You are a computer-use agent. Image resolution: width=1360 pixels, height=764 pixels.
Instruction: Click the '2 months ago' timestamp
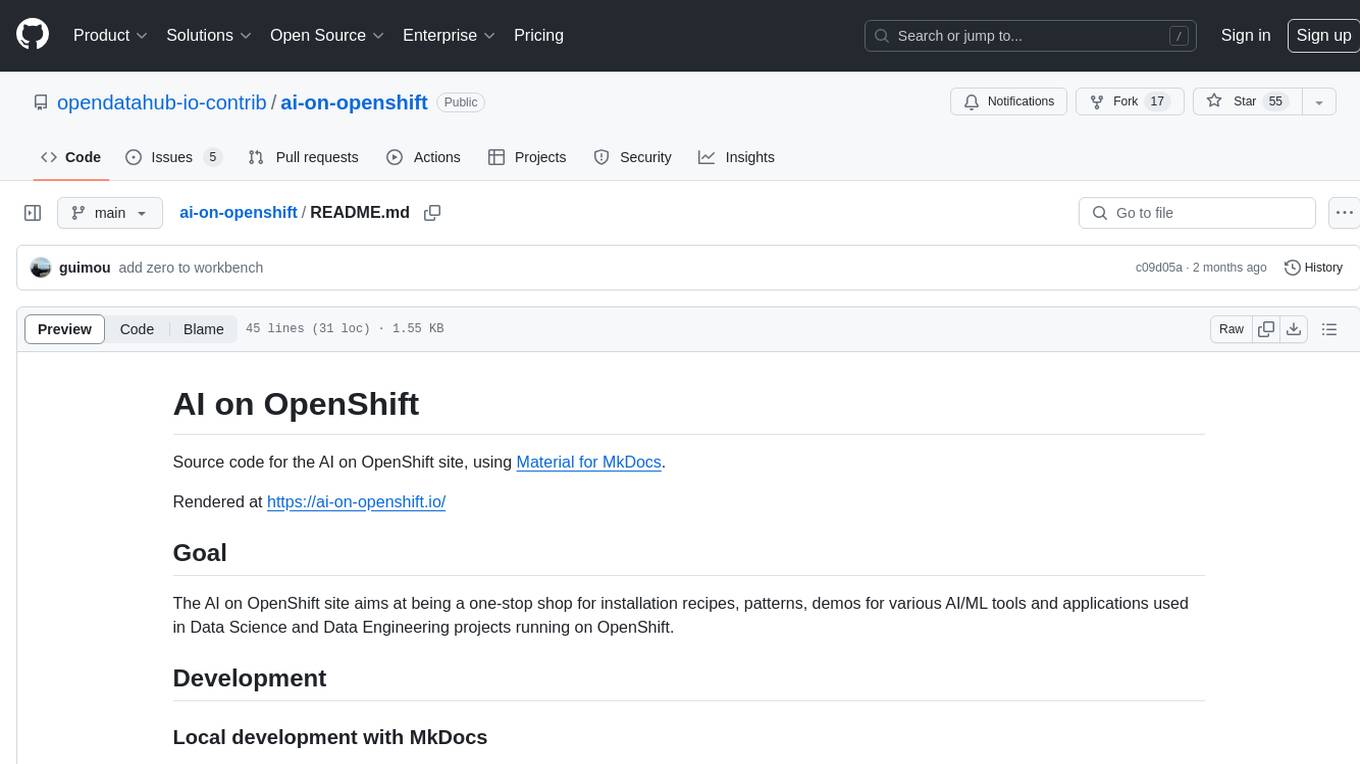[1230, 268]
